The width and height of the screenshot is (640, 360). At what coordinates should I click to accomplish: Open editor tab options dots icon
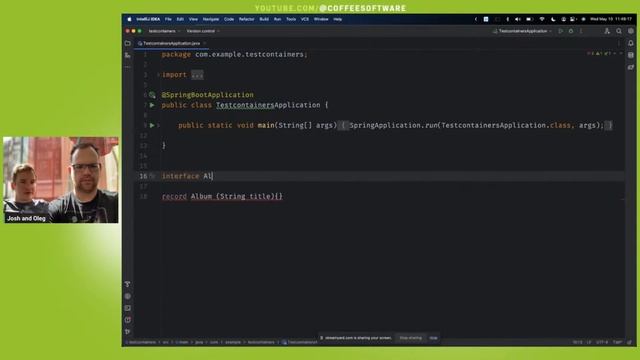click(x=619, y=43)
